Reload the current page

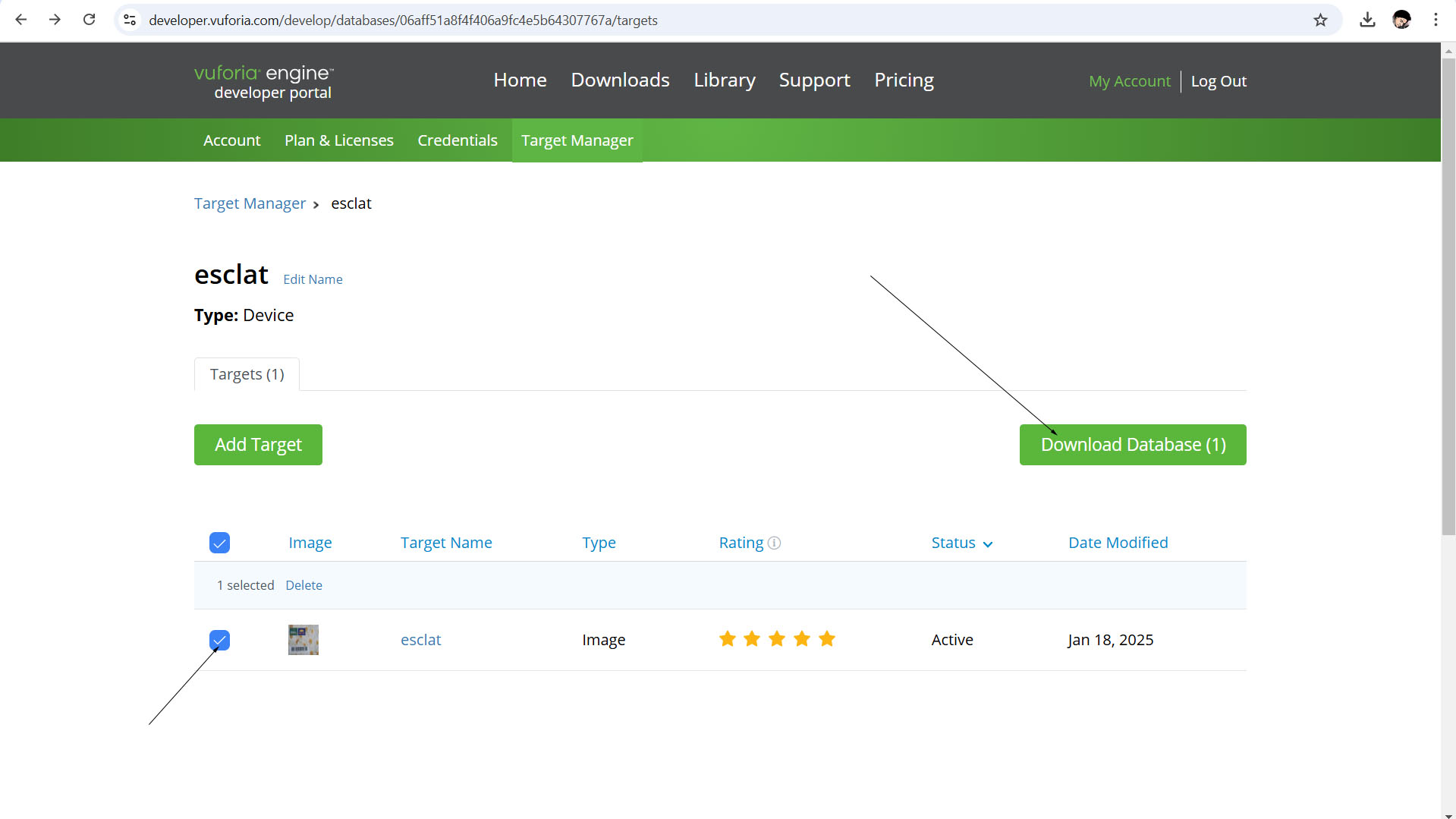(89, 20)
